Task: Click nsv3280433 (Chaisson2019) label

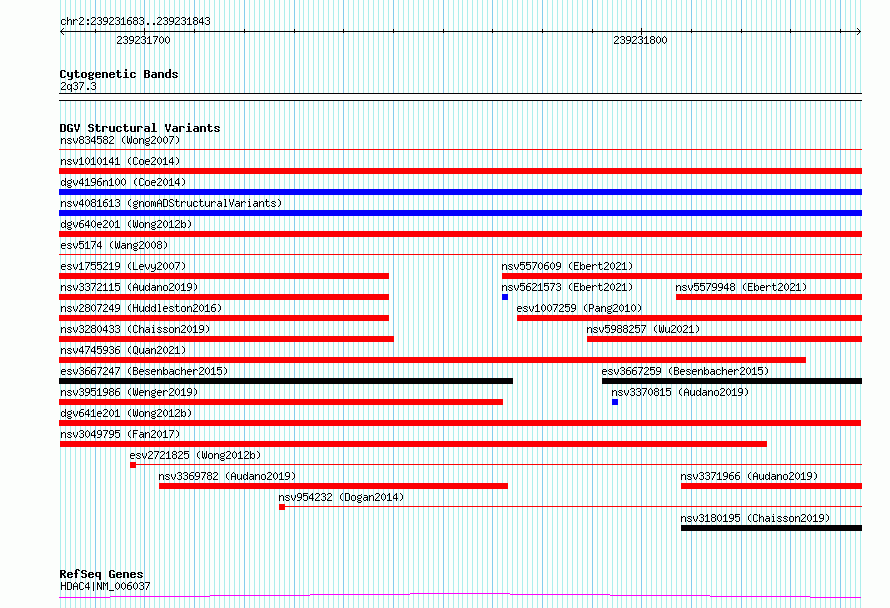Action: tap(135, 329)
